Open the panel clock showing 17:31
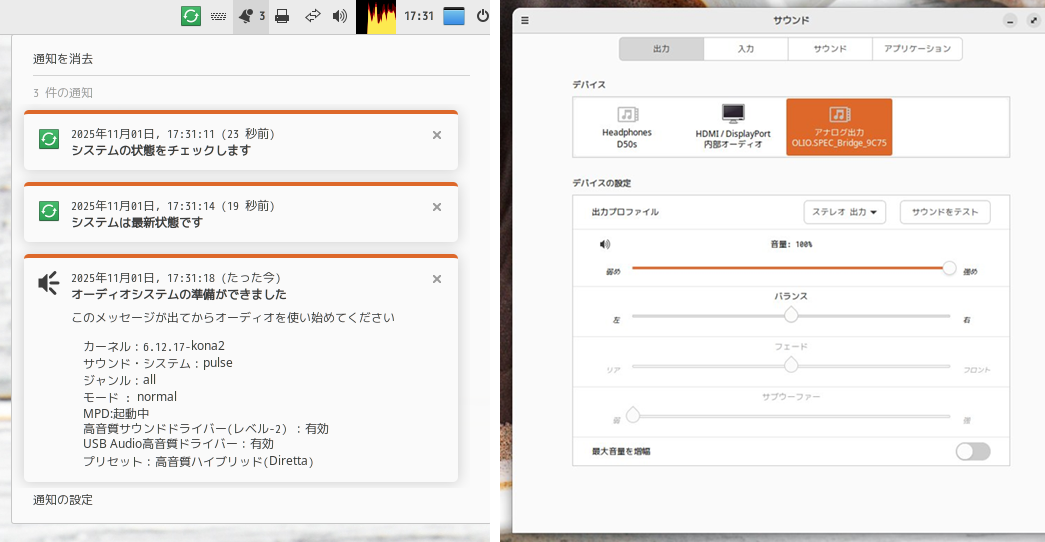1045x542 pixels. coord(419,16)
